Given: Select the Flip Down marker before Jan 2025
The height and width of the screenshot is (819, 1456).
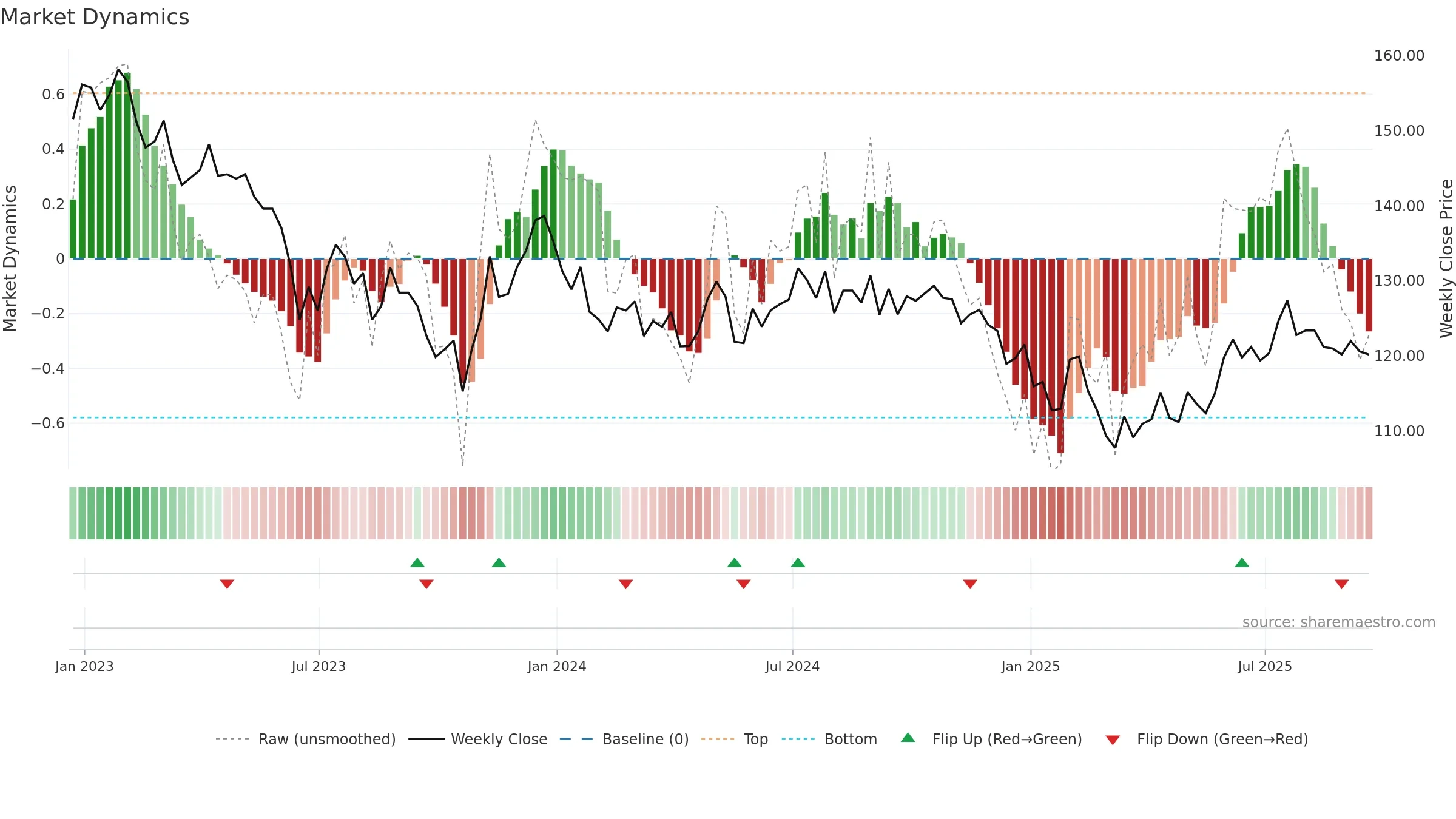Looking at the screenshot, I should pos(970,584).
